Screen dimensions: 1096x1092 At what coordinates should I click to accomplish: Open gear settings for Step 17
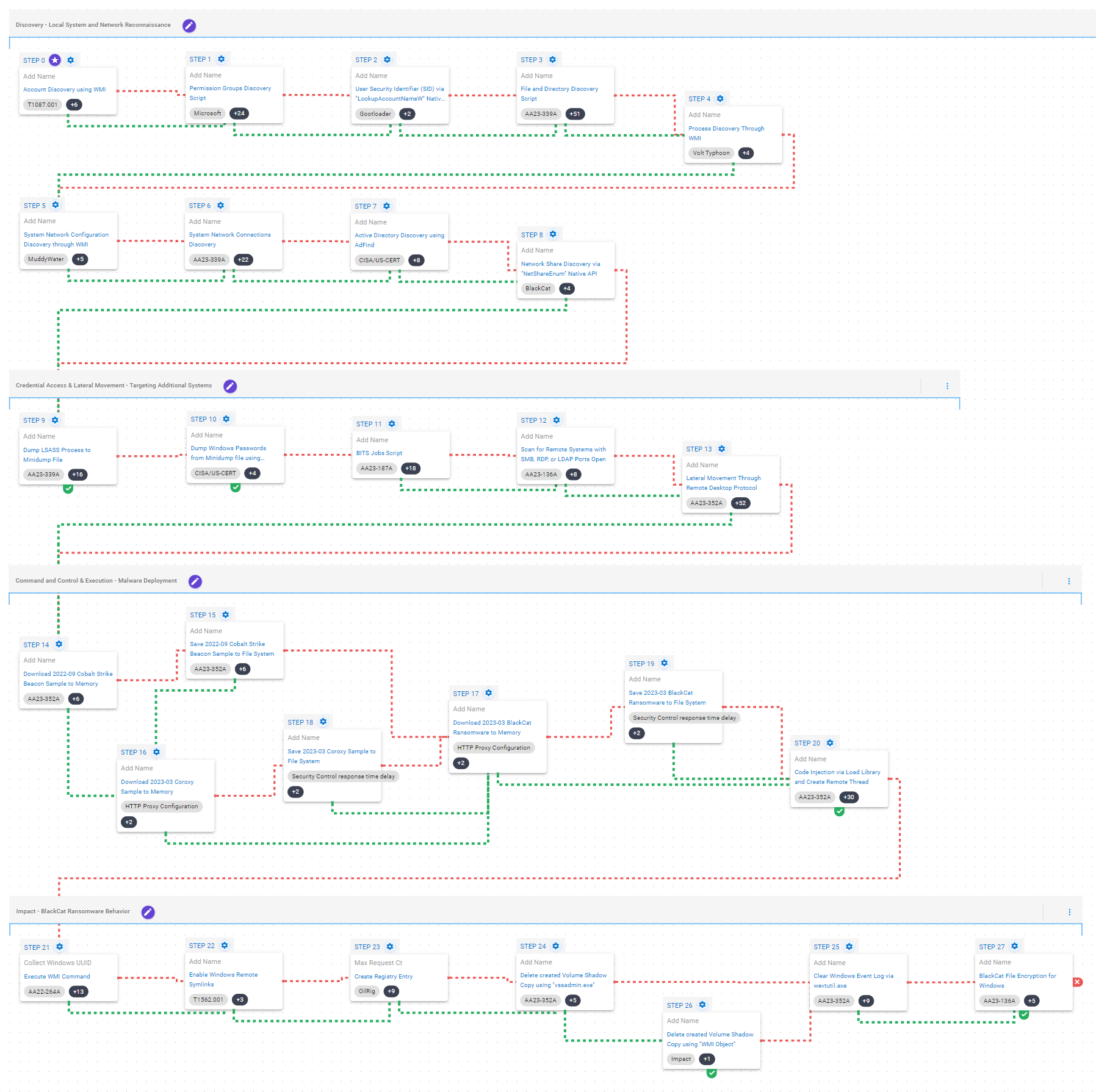click(x=488, y=693)
